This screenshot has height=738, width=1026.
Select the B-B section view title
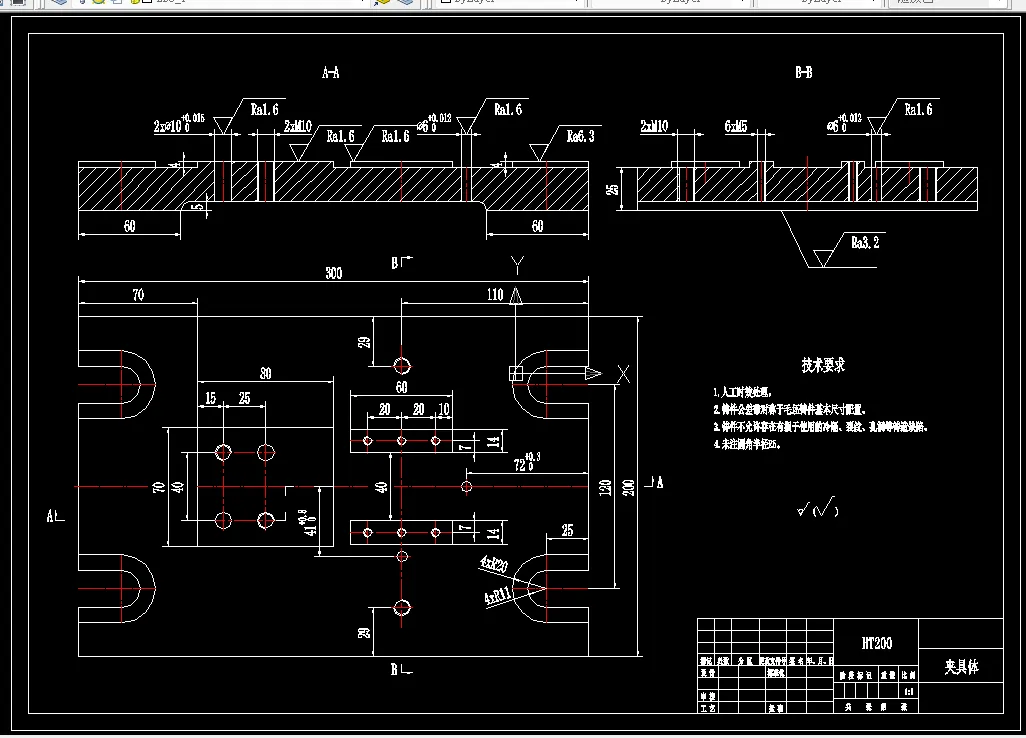(x=804, y=73)
